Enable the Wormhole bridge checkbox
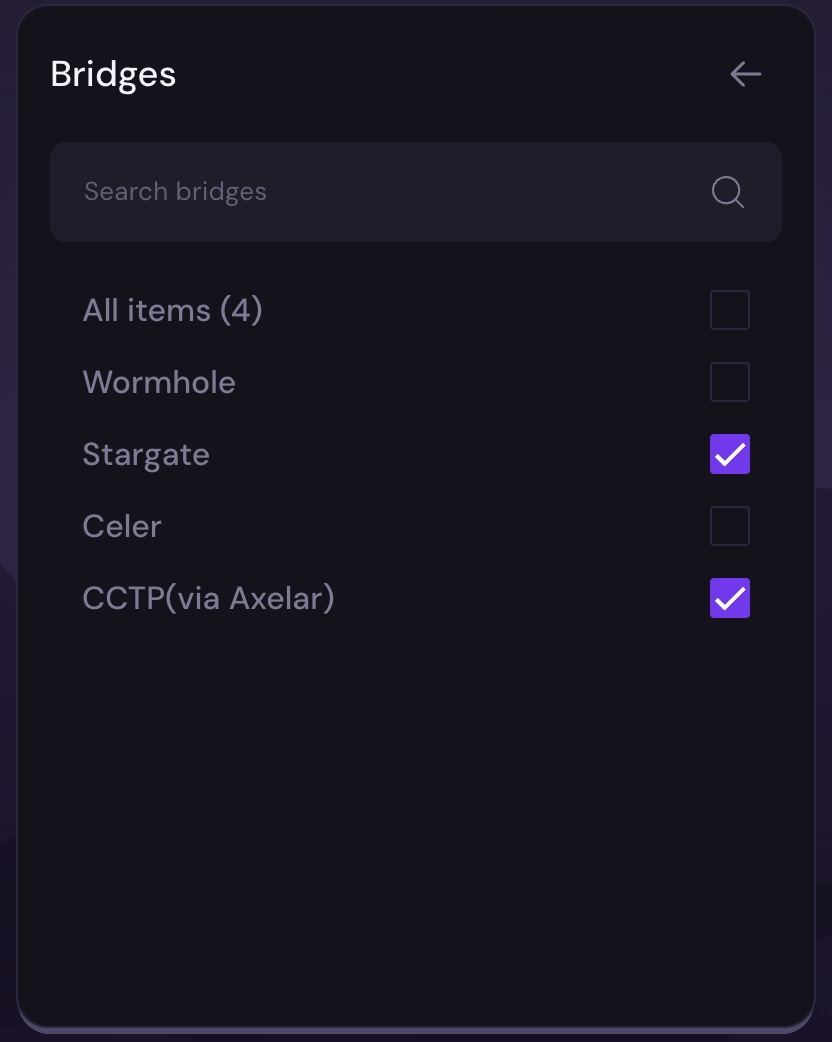832x1042 pixels. [x=730, y=382]
